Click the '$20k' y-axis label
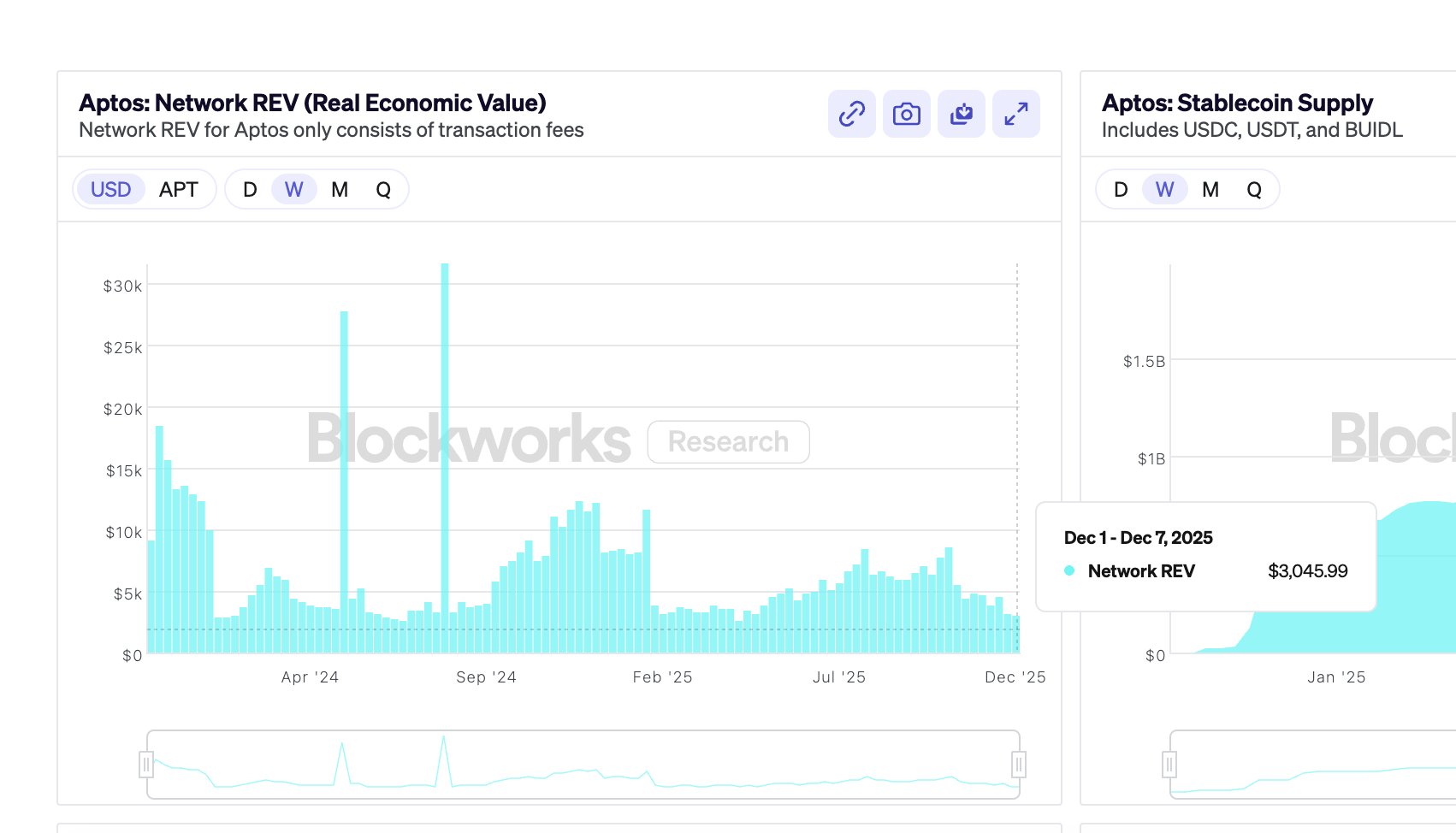The image size is (1456, 833). [x=122, y=410]
